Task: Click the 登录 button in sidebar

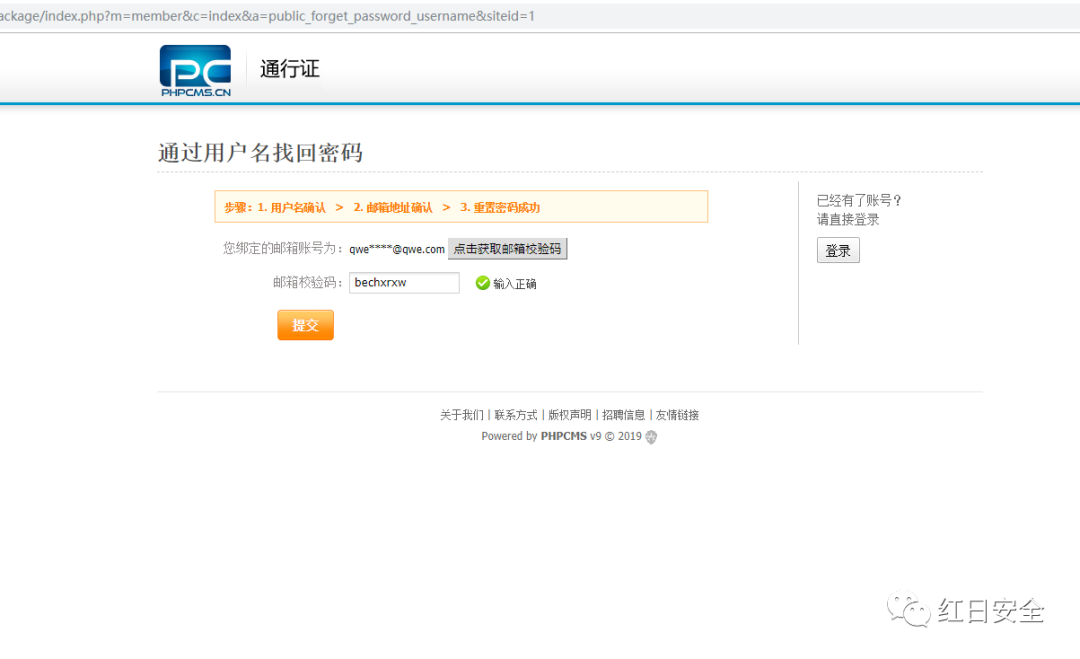Action: 838,251
